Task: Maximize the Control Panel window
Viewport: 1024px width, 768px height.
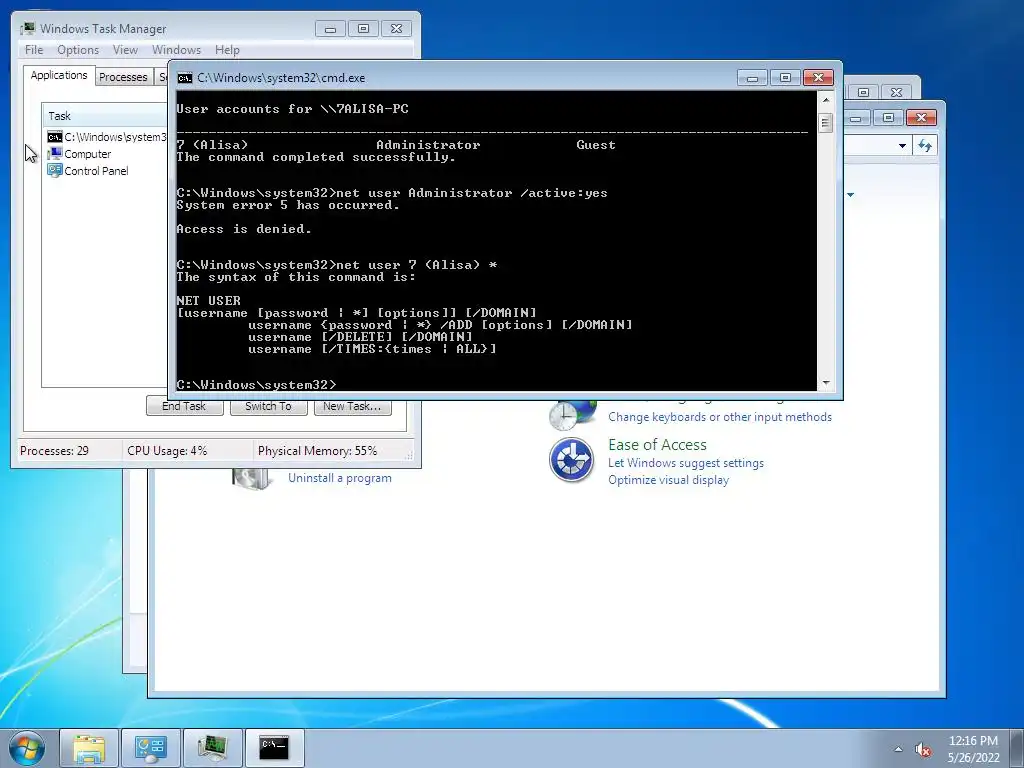Action: tap(888, 118)
